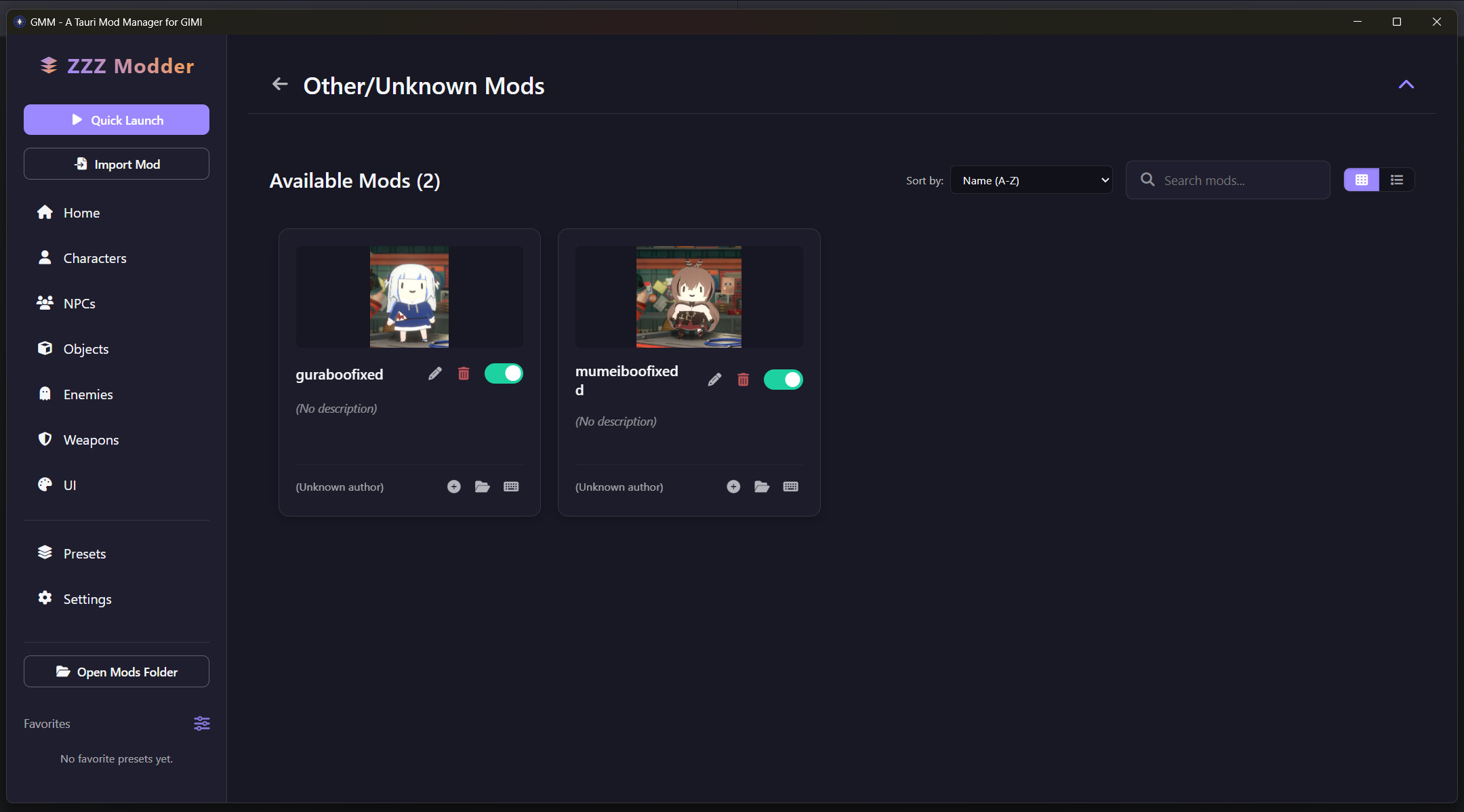
Task: Collapse the Other/Unknown Mods header
Action: (1406, 85)
